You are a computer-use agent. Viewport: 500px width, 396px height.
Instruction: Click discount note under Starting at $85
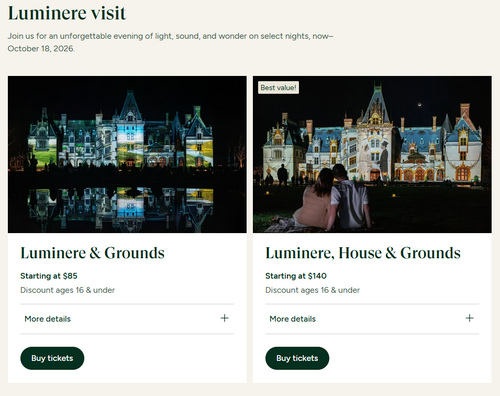pos(67,290)
